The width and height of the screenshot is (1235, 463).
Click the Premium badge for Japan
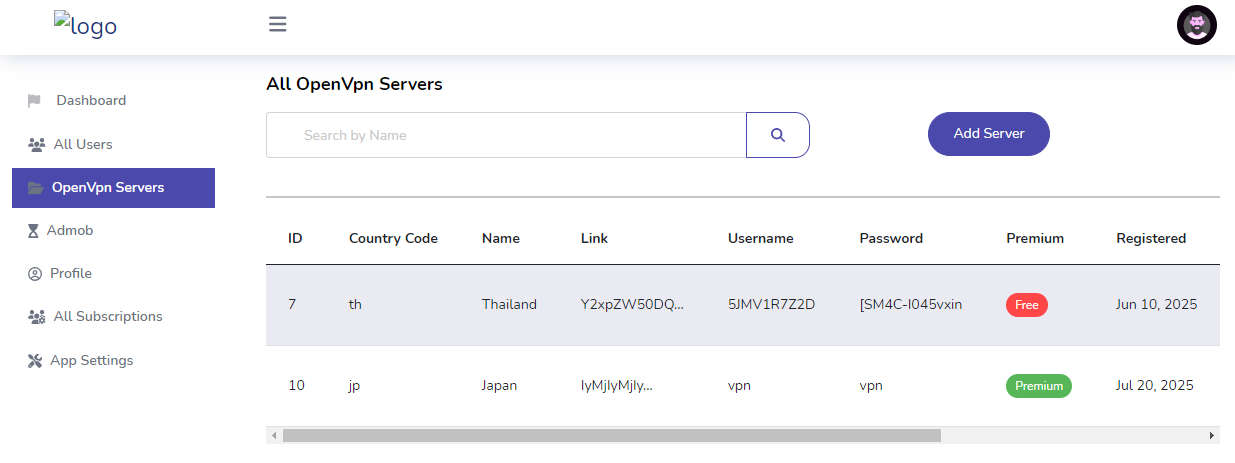(x=1039, y=386)
